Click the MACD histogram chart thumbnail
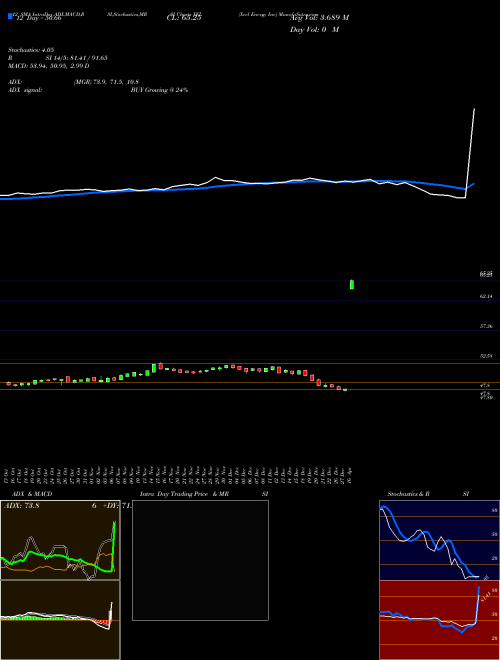This screenshot has height=660, width=500. [60, 620]
